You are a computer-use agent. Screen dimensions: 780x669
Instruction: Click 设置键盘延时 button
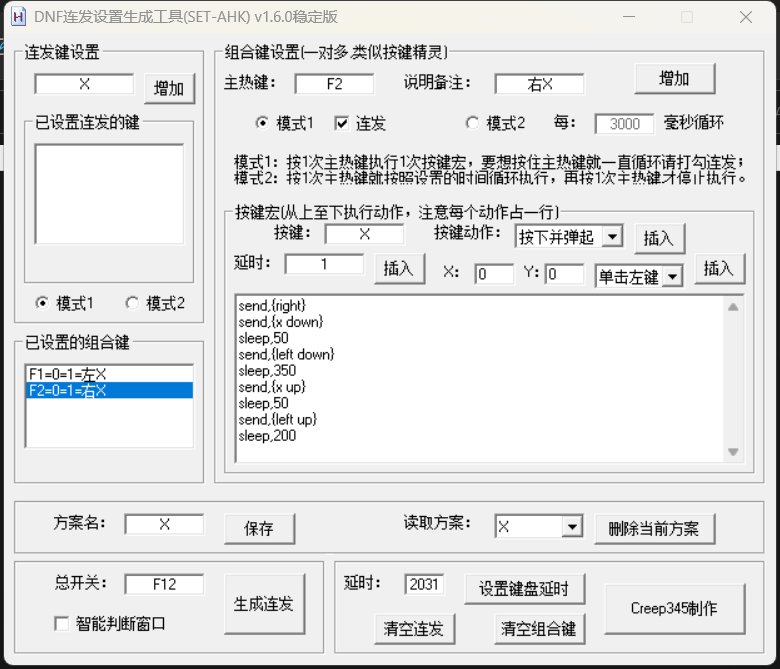[524, 589]
